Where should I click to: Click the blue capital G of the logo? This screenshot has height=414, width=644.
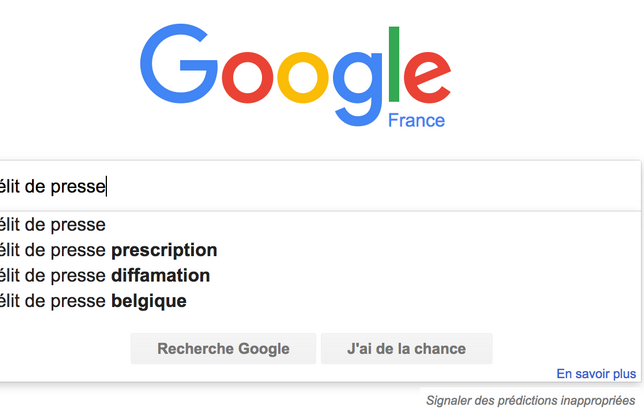click(179, 64)
